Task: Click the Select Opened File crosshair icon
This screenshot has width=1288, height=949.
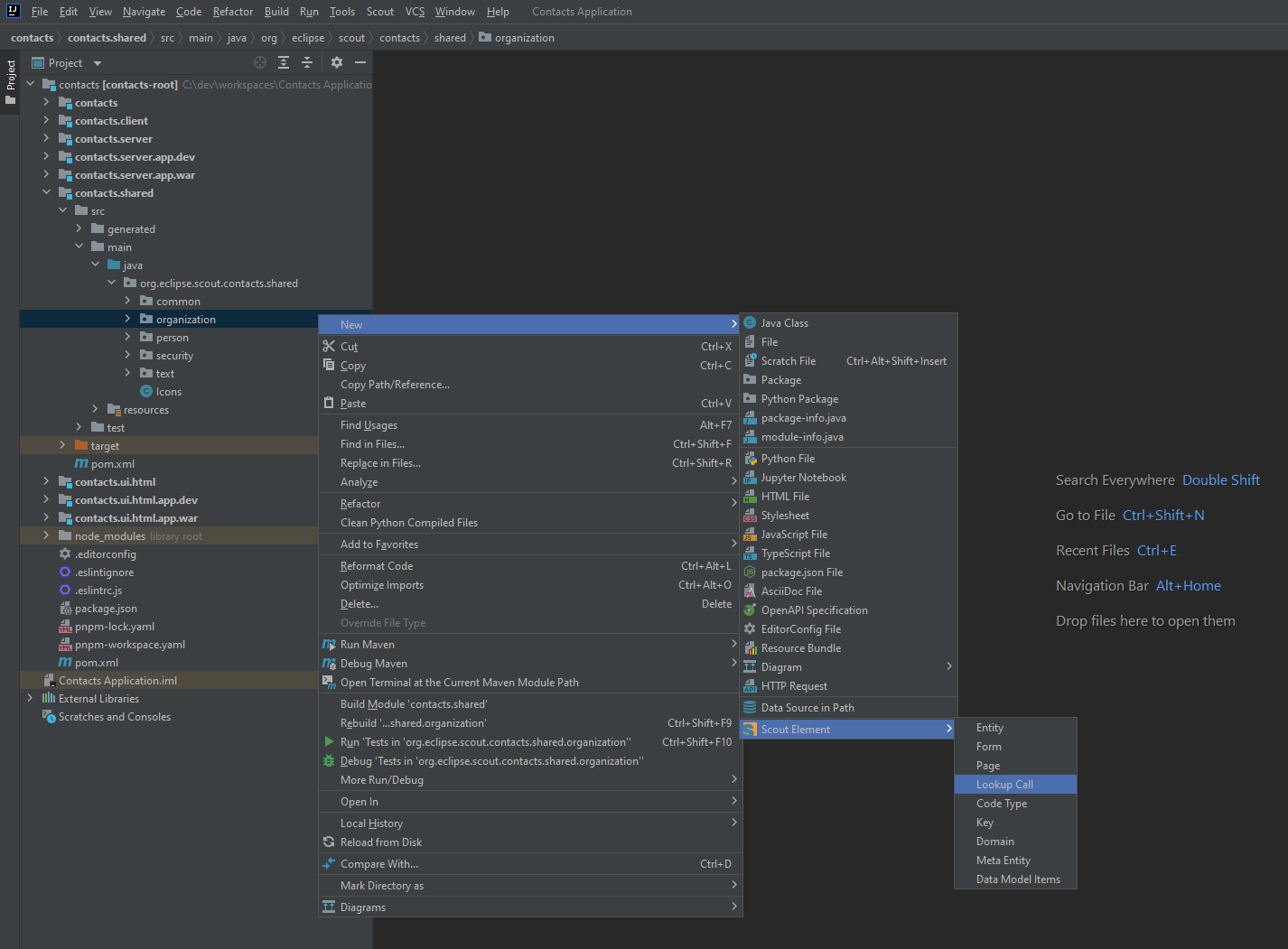Action: 260,62
